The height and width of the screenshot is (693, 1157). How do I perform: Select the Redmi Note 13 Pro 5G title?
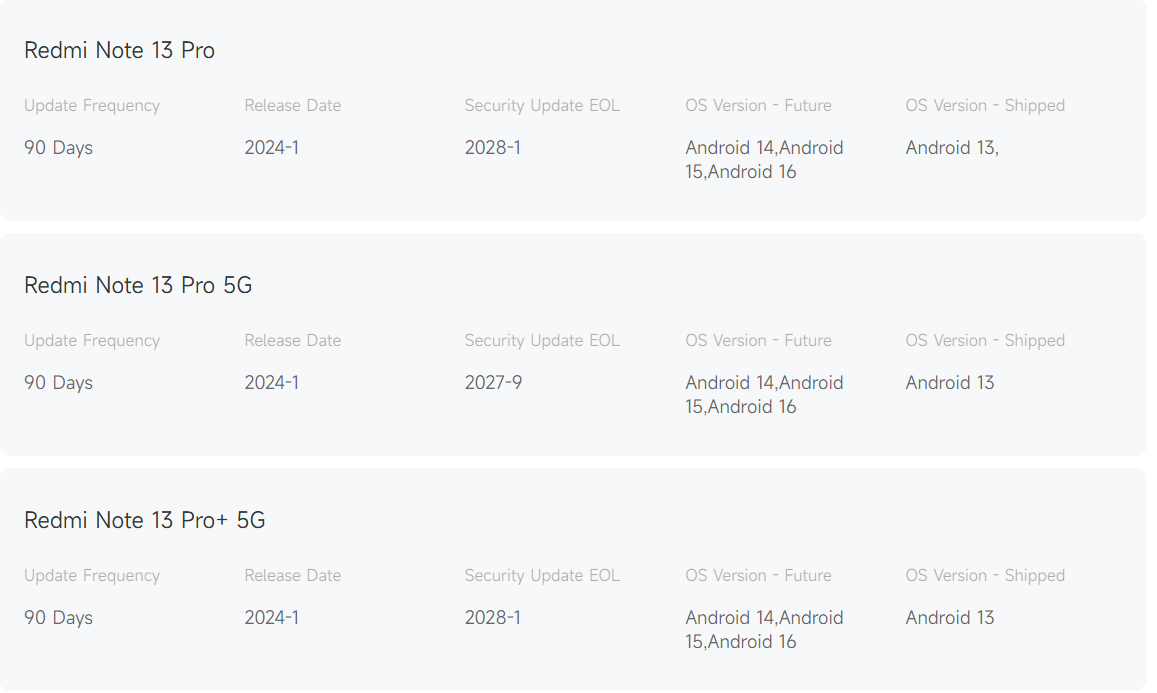(x=138, y=285)
